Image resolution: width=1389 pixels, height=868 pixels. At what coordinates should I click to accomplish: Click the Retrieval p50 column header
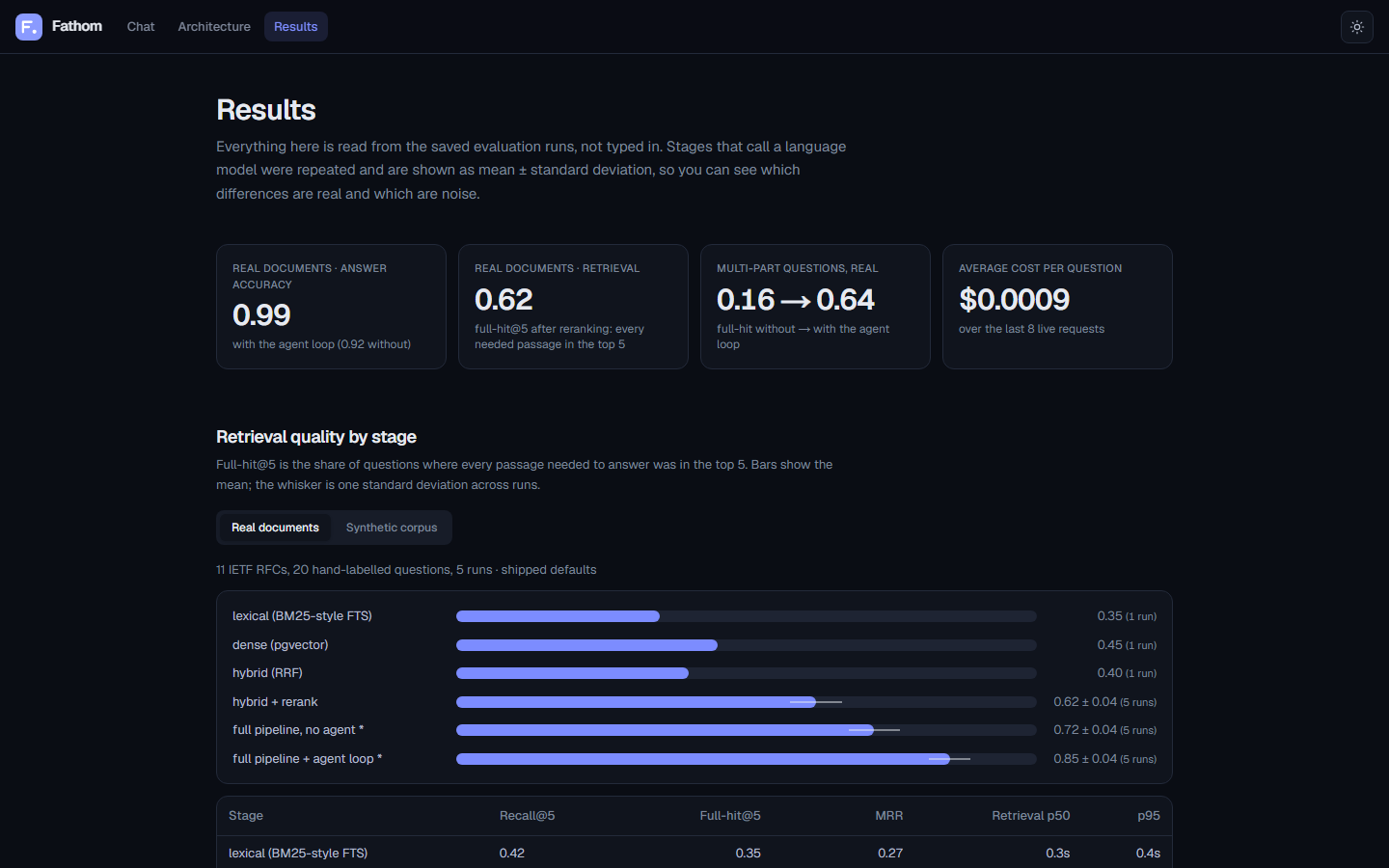1031,816
